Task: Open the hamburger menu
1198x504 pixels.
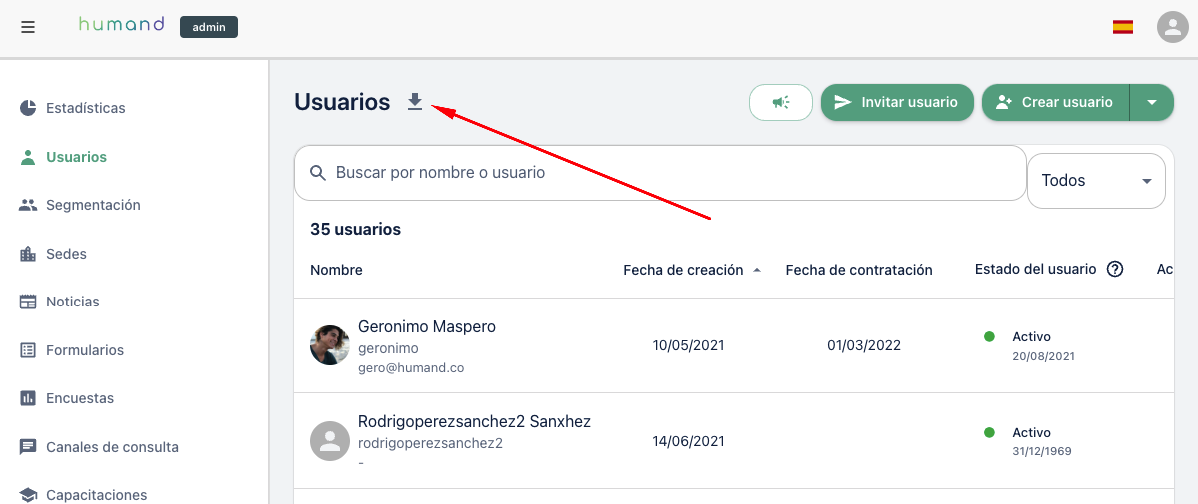Action: coord(28,27)
